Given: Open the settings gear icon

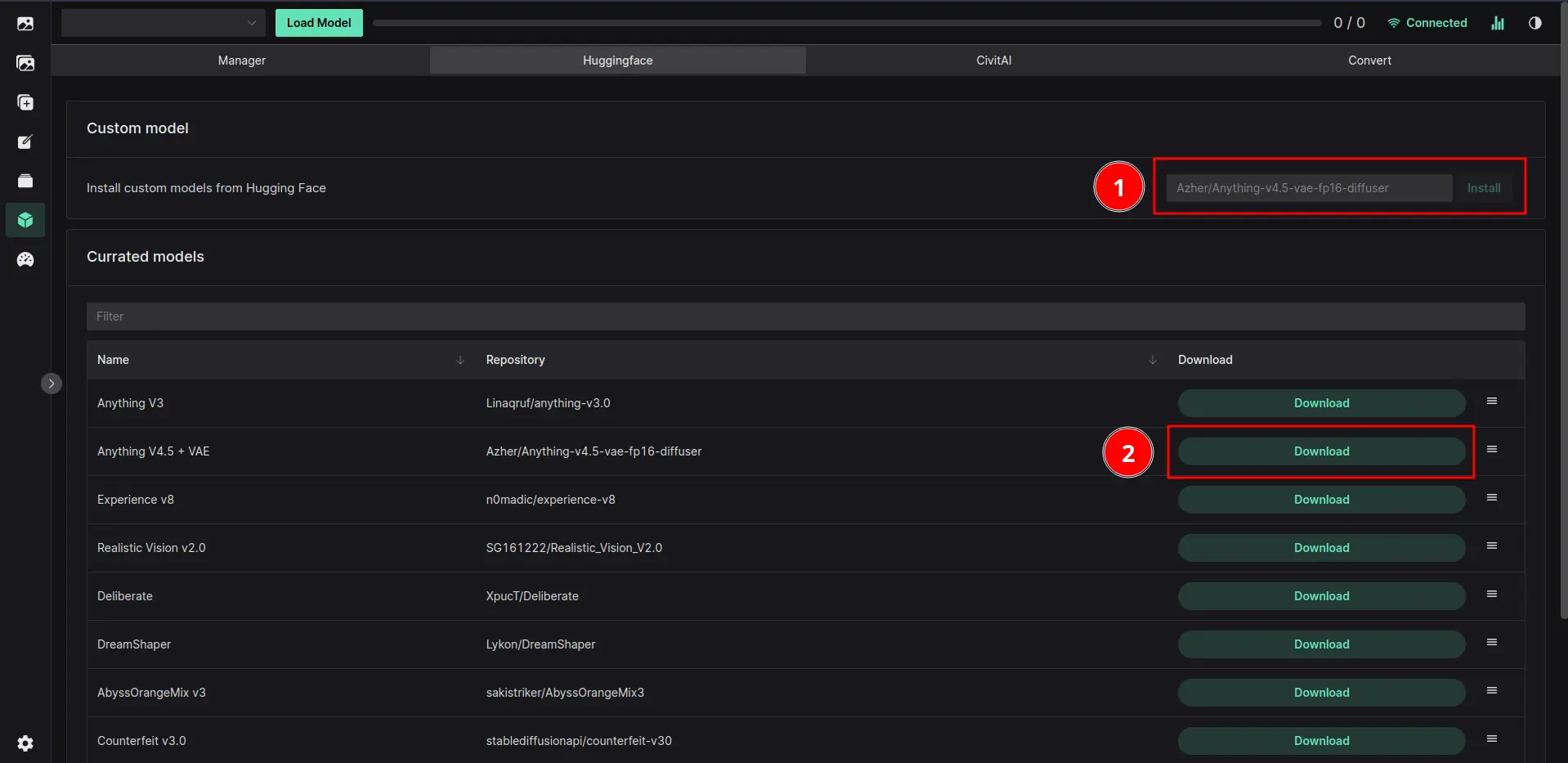Looking at the screenshot, I should tap(25, 743).
